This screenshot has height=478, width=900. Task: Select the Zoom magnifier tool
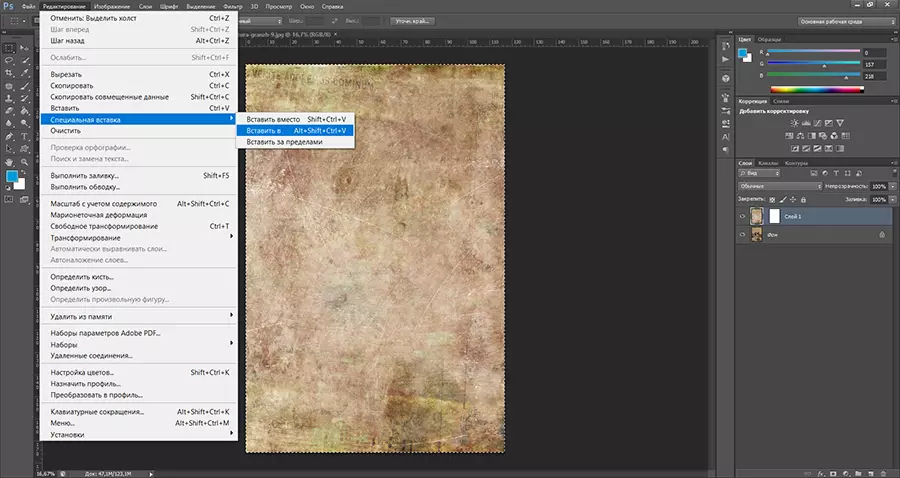pos(25,160)
